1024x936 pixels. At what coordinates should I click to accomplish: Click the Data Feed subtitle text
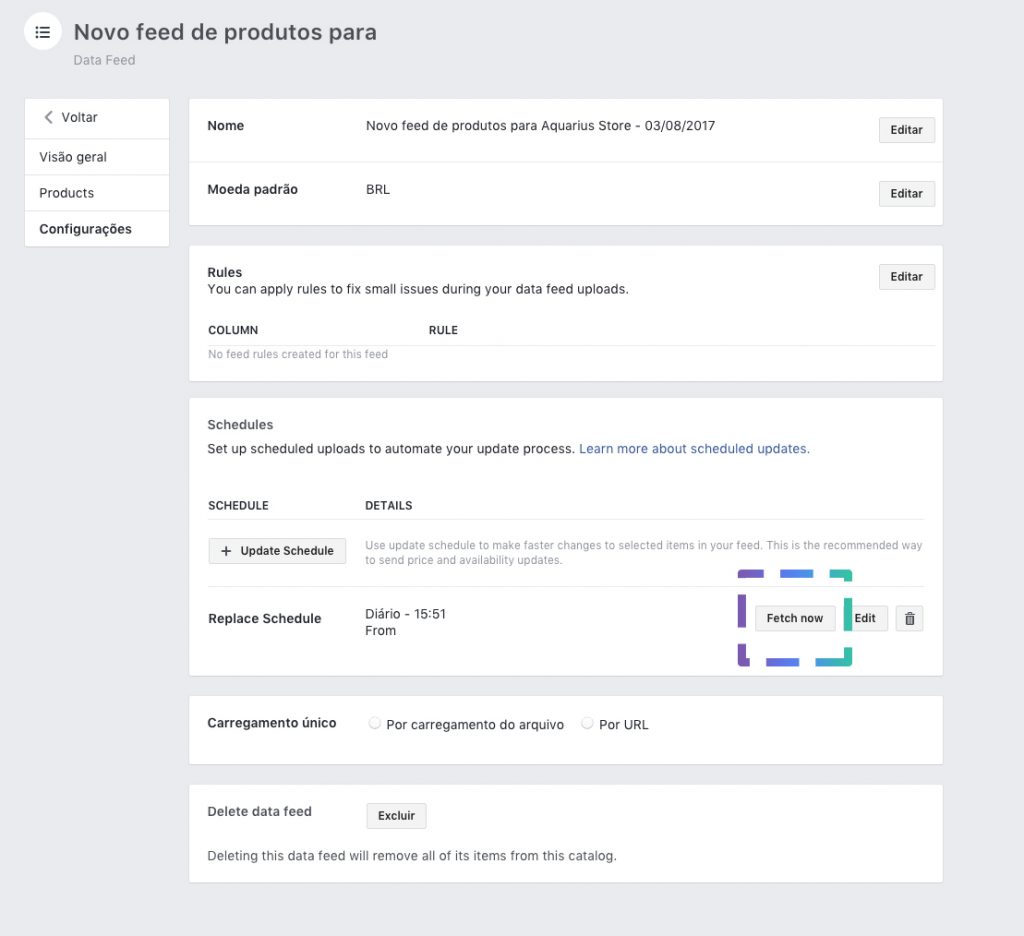(104, 60)
